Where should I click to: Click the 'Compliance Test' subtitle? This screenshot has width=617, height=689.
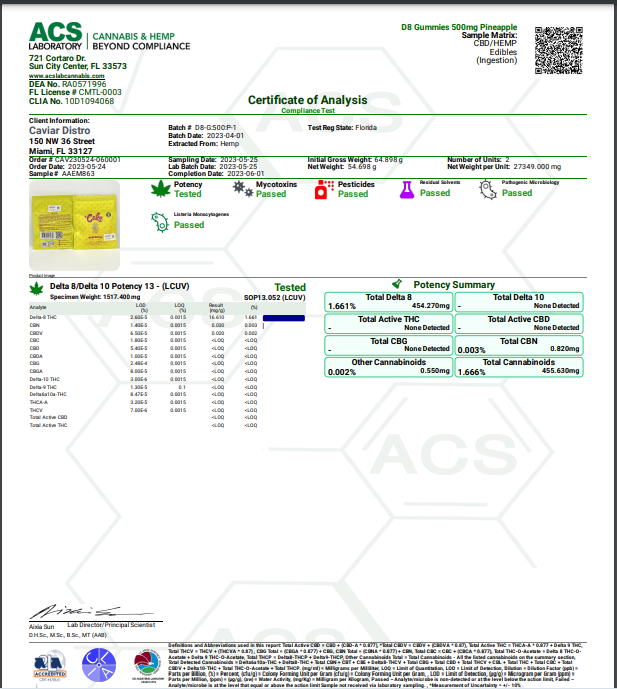click(x=308, y=111)
